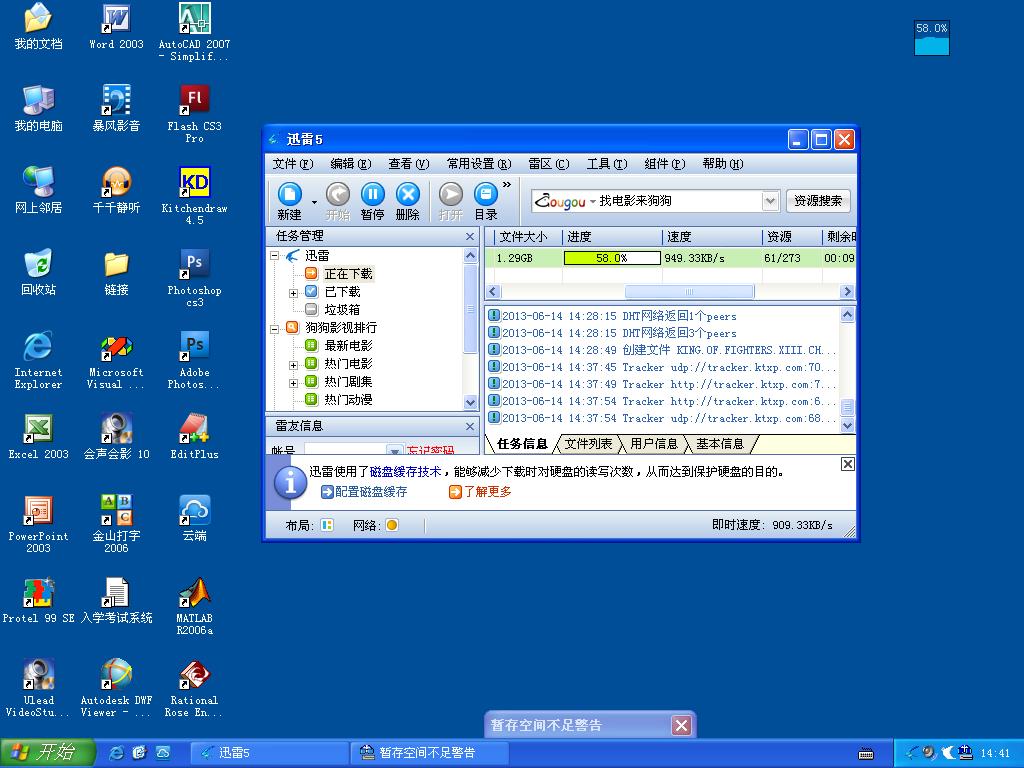Viewport: 1024px width, 768px height.
Task: Open the 雷区(C) menu
Action: coord(549,164)
